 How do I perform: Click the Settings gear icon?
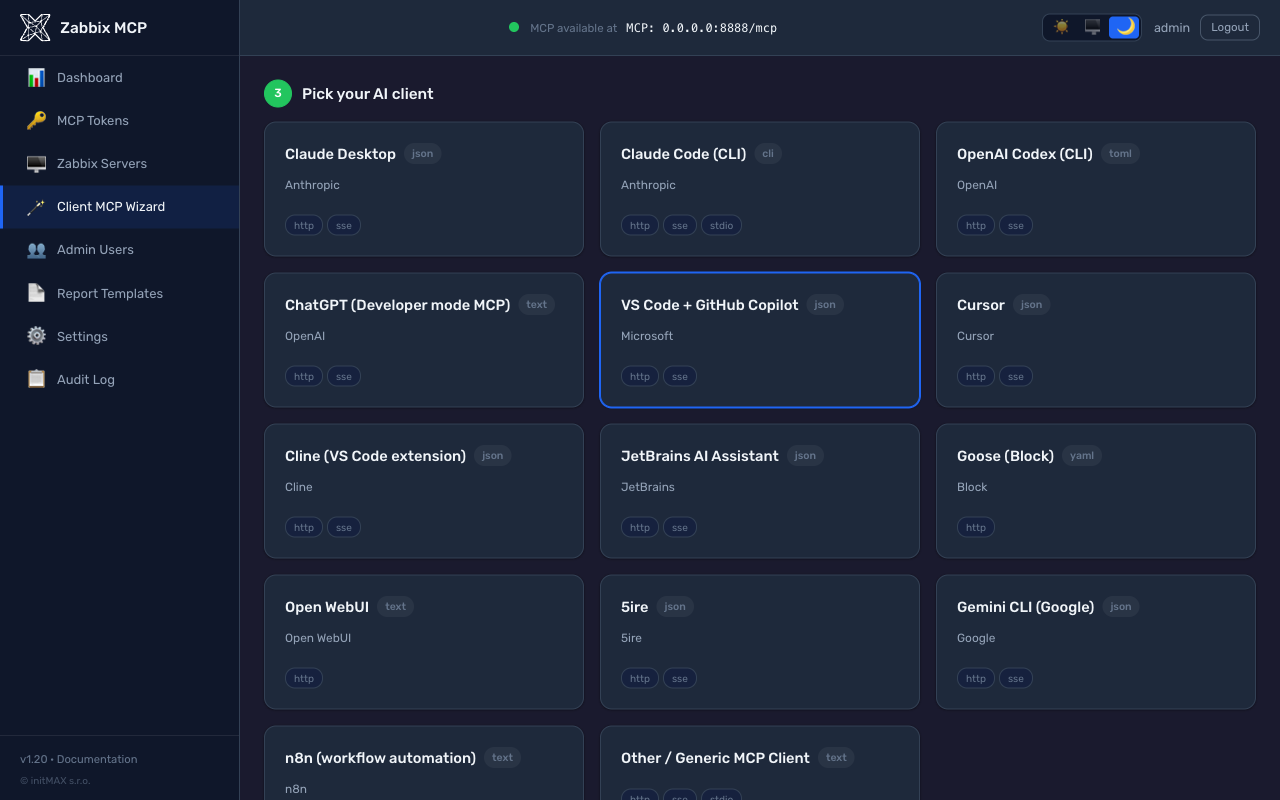[x=36, y=336]
